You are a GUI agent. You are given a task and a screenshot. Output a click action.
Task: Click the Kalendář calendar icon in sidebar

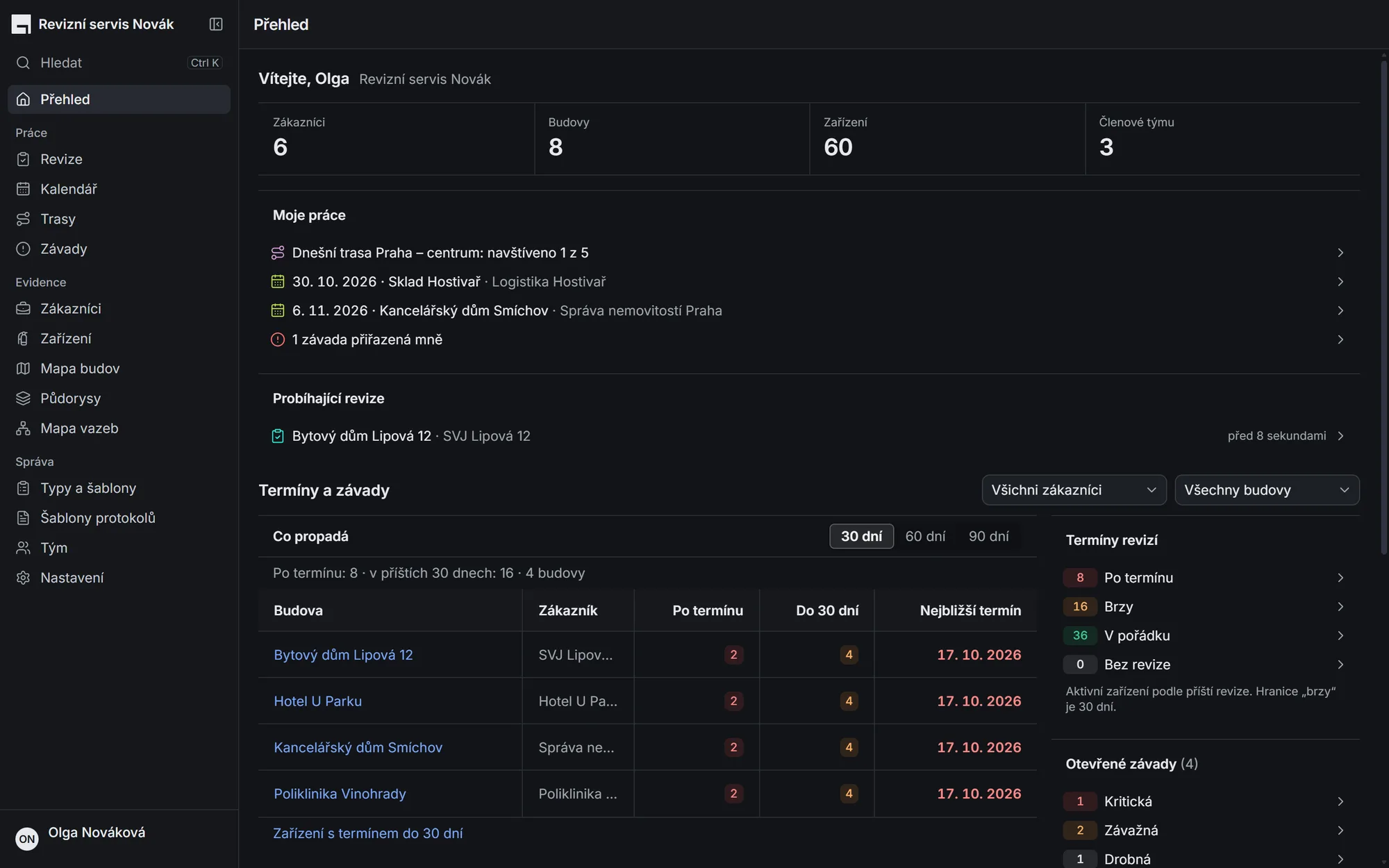pos(23,189)
